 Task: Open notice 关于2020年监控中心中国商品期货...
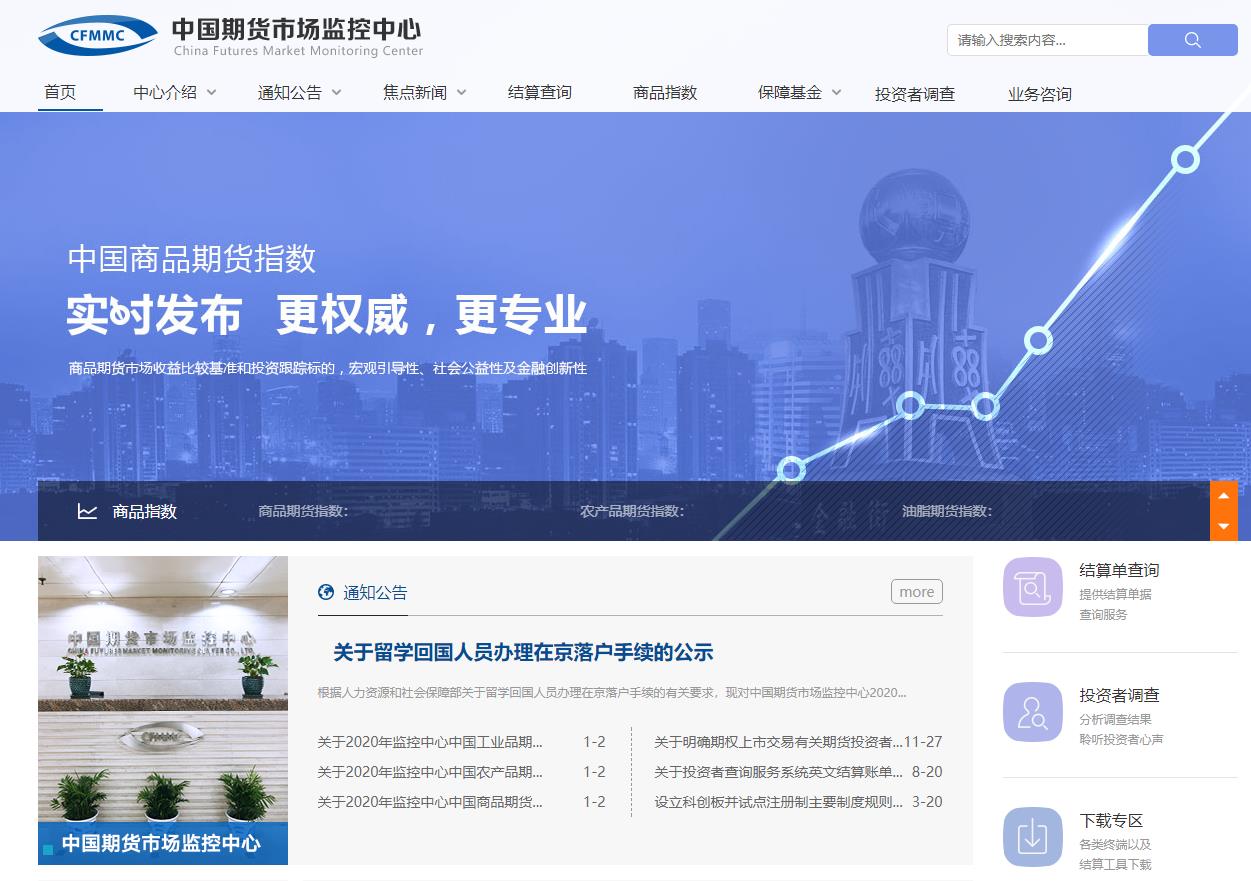click(430, 802)
